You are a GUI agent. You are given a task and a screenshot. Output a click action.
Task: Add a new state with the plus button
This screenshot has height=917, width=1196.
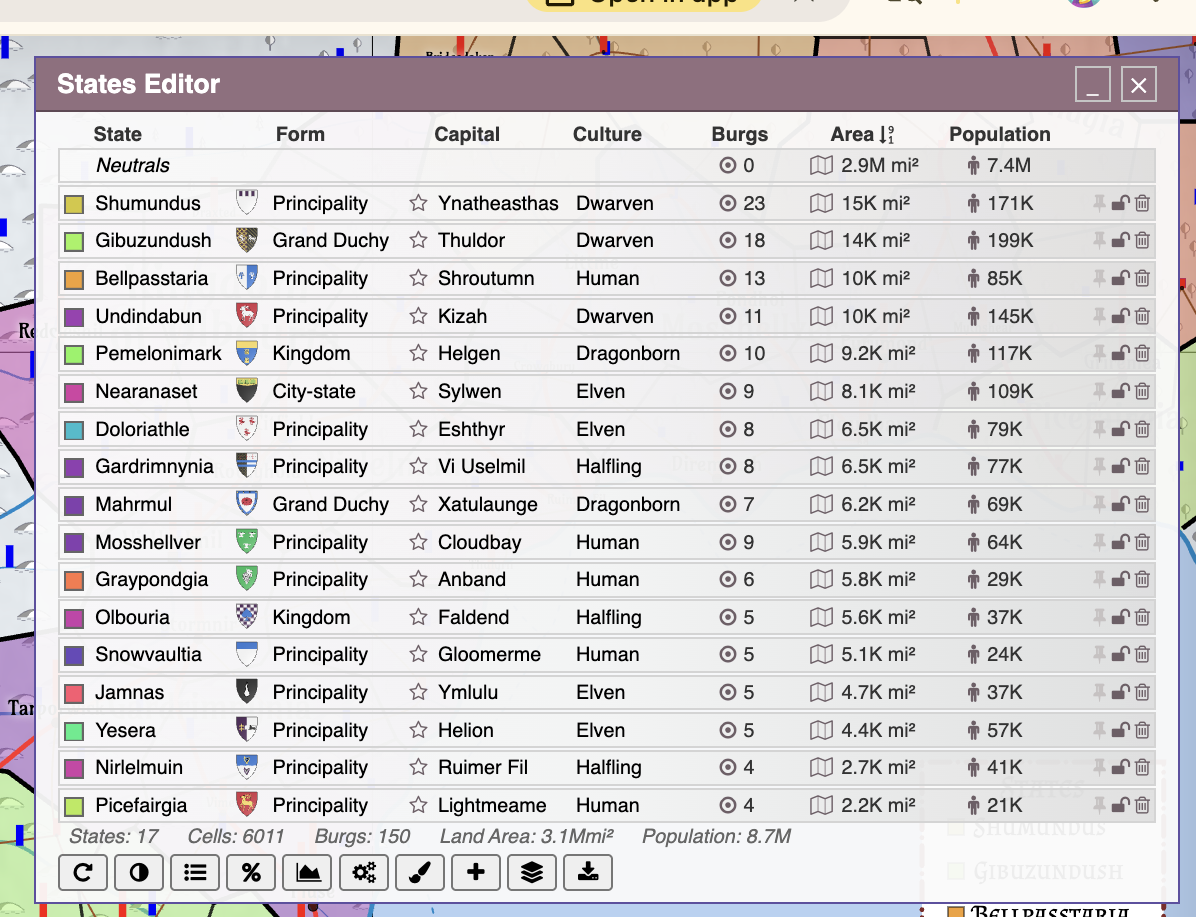tap(476, 872)
